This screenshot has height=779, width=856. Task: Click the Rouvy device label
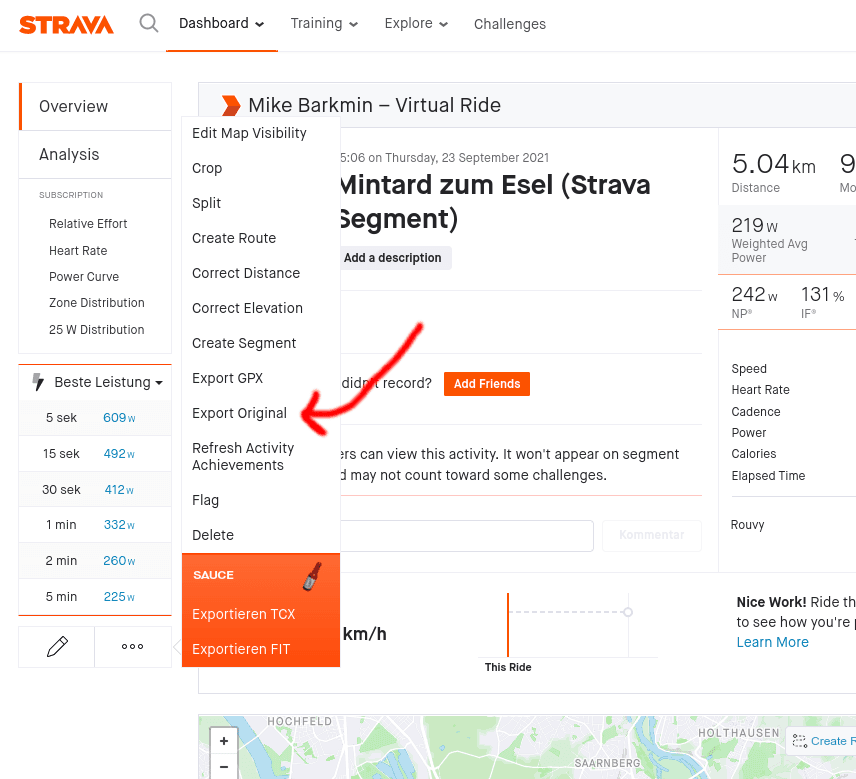point(747,525)
